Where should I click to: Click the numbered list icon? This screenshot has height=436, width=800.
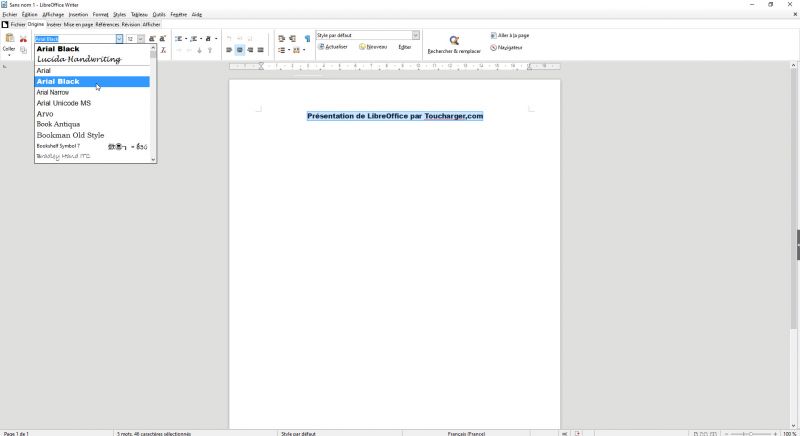click(194, 39)
